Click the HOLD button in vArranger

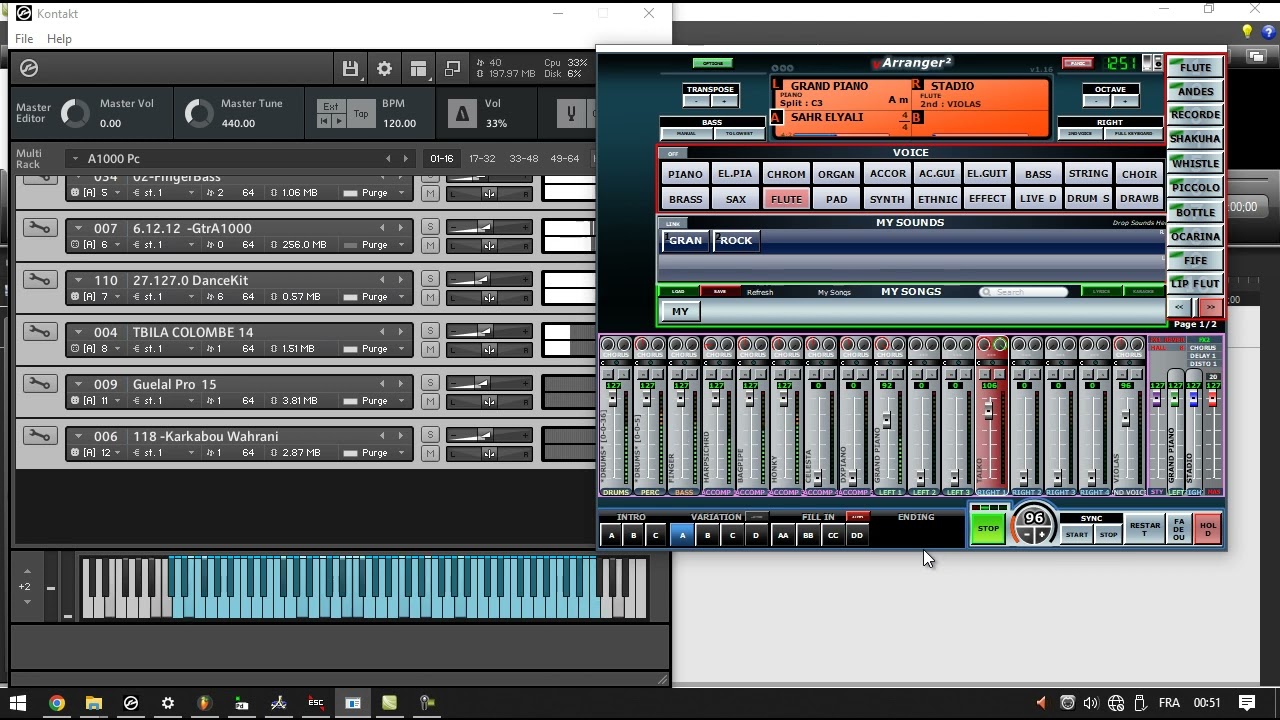point(1208,529)
